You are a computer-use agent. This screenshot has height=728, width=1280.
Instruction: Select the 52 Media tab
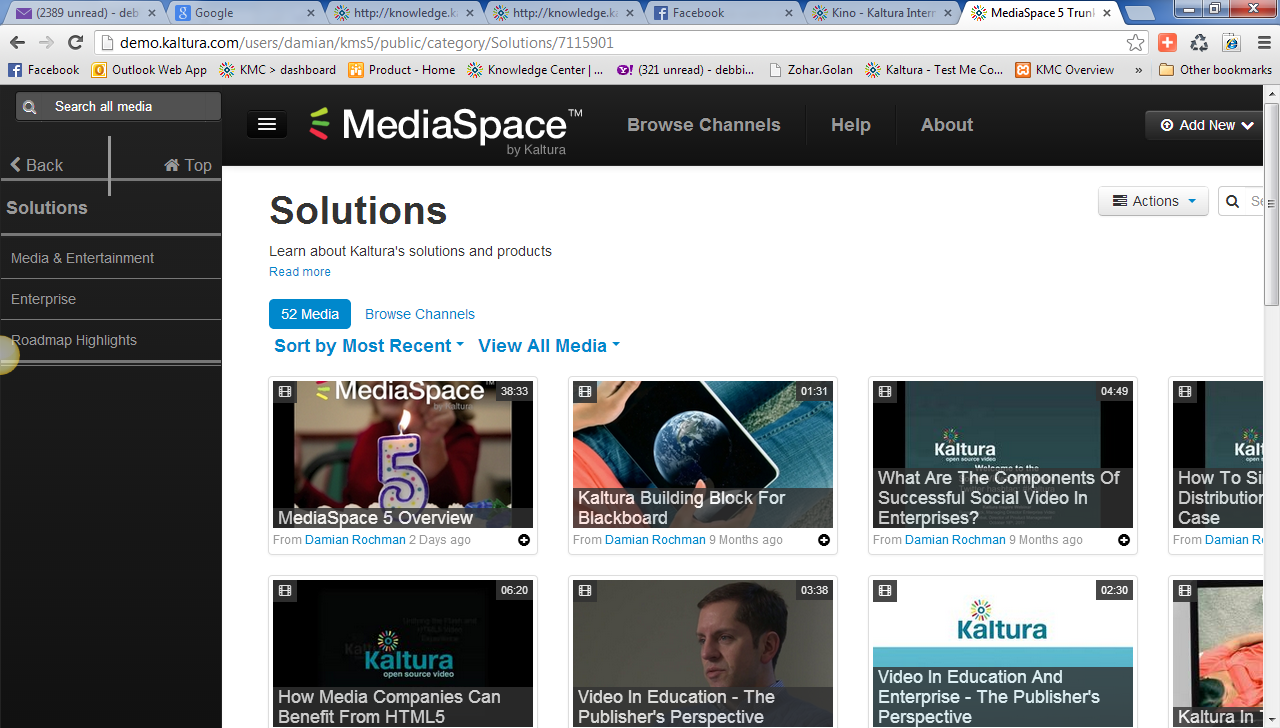point(310,314)
